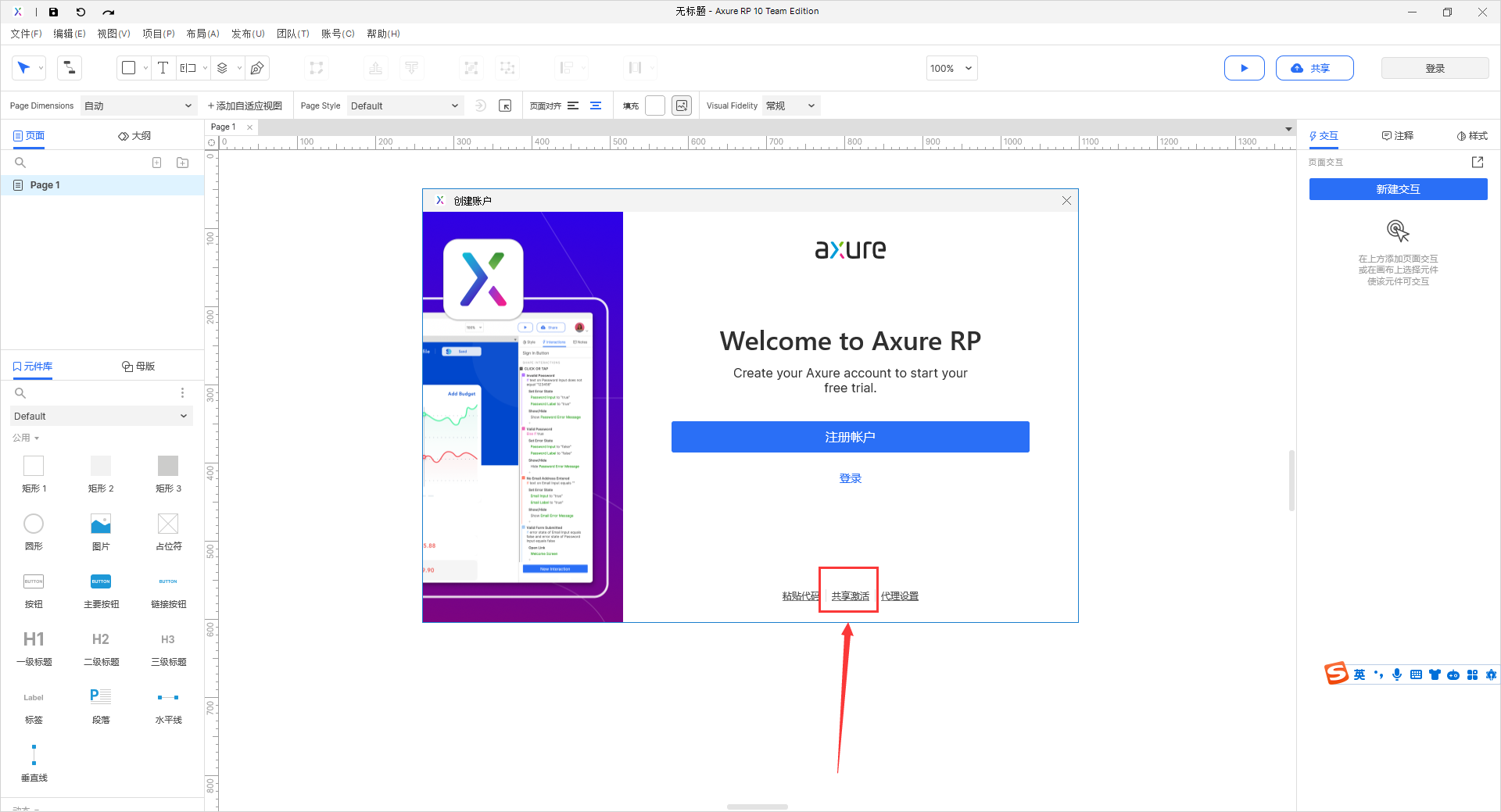The height and width of the screenshot is (812, 1501).
Task: Select the connector tool in the toolbar
Action: point(69,68)
